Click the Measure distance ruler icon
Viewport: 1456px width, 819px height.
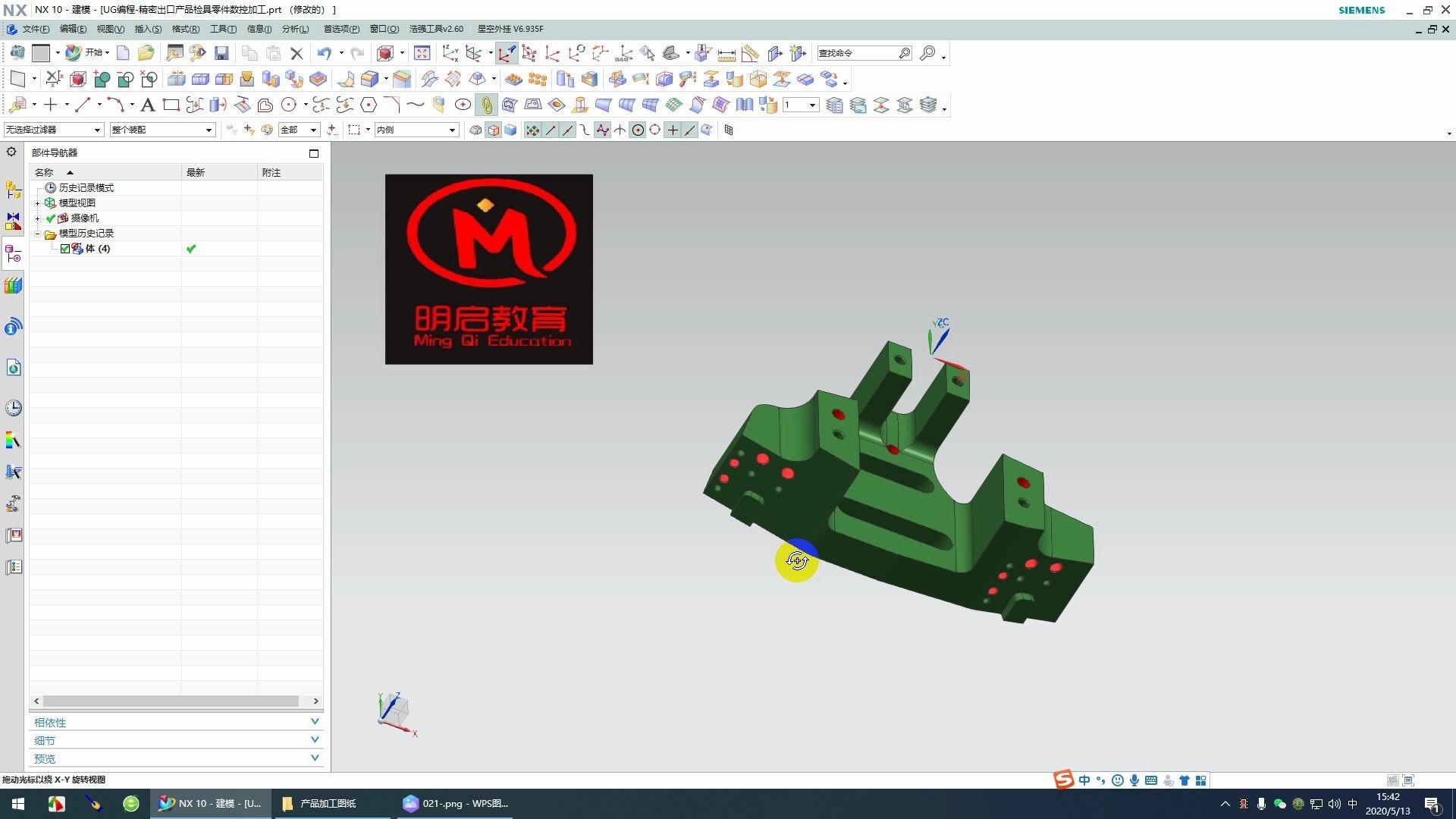[x=726, y=54]
